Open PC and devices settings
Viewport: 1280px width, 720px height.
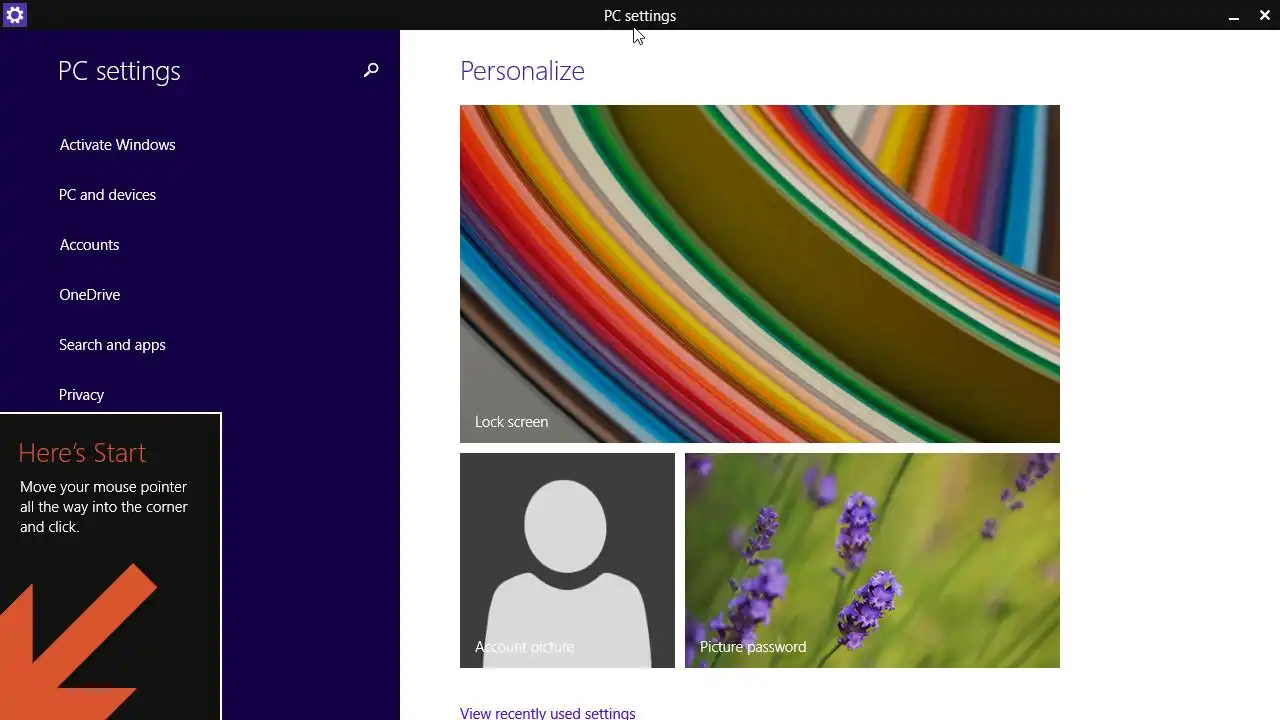(x=107, y=195)
